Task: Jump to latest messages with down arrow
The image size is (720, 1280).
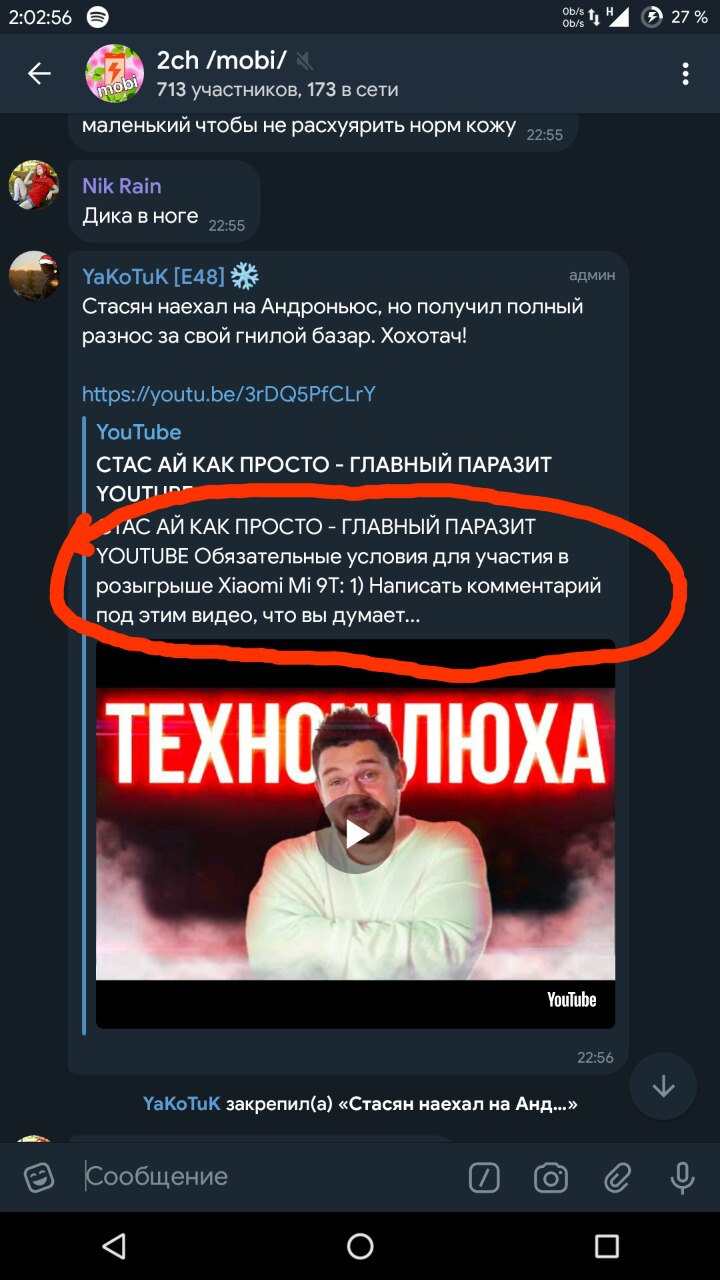Action: point(663,1086)
